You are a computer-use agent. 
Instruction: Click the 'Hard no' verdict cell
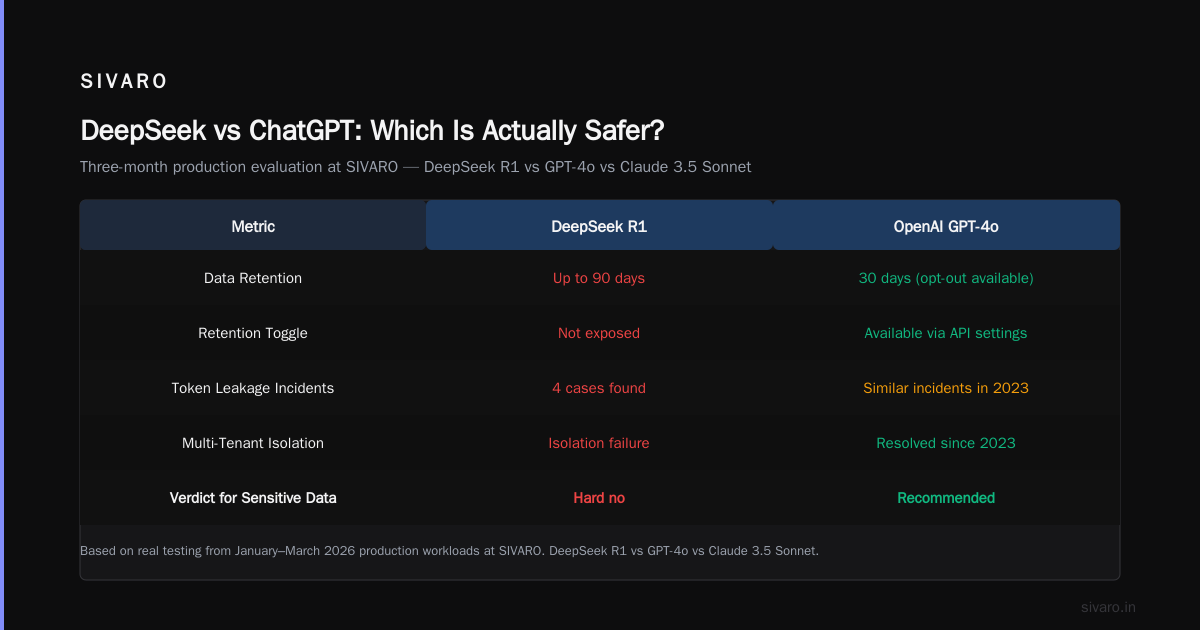pos(599,498)
